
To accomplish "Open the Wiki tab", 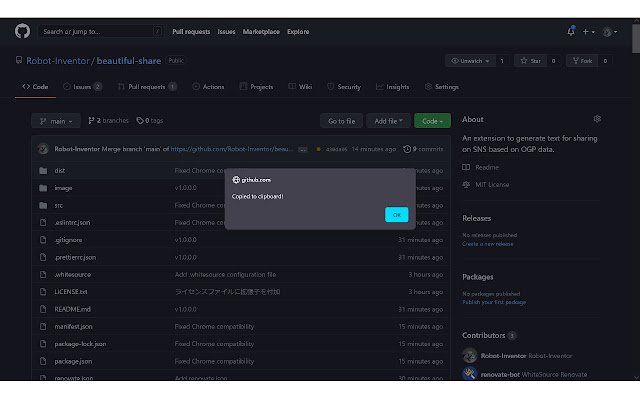I will (300, 87).
